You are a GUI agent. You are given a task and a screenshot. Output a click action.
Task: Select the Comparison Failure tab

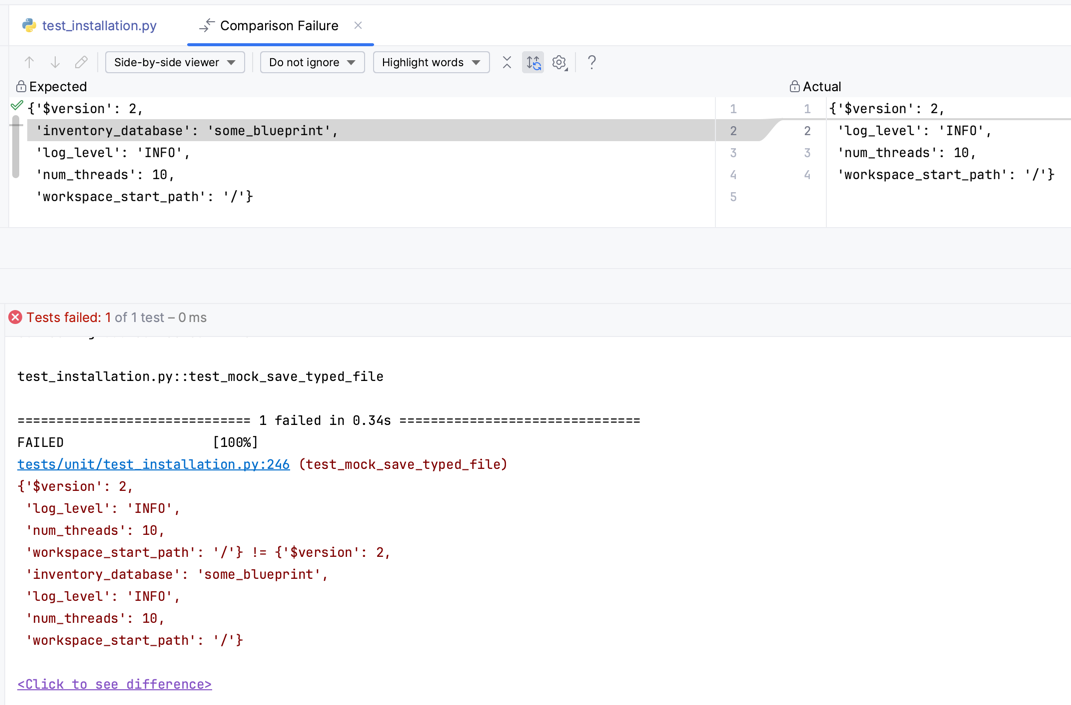point(279,25)
